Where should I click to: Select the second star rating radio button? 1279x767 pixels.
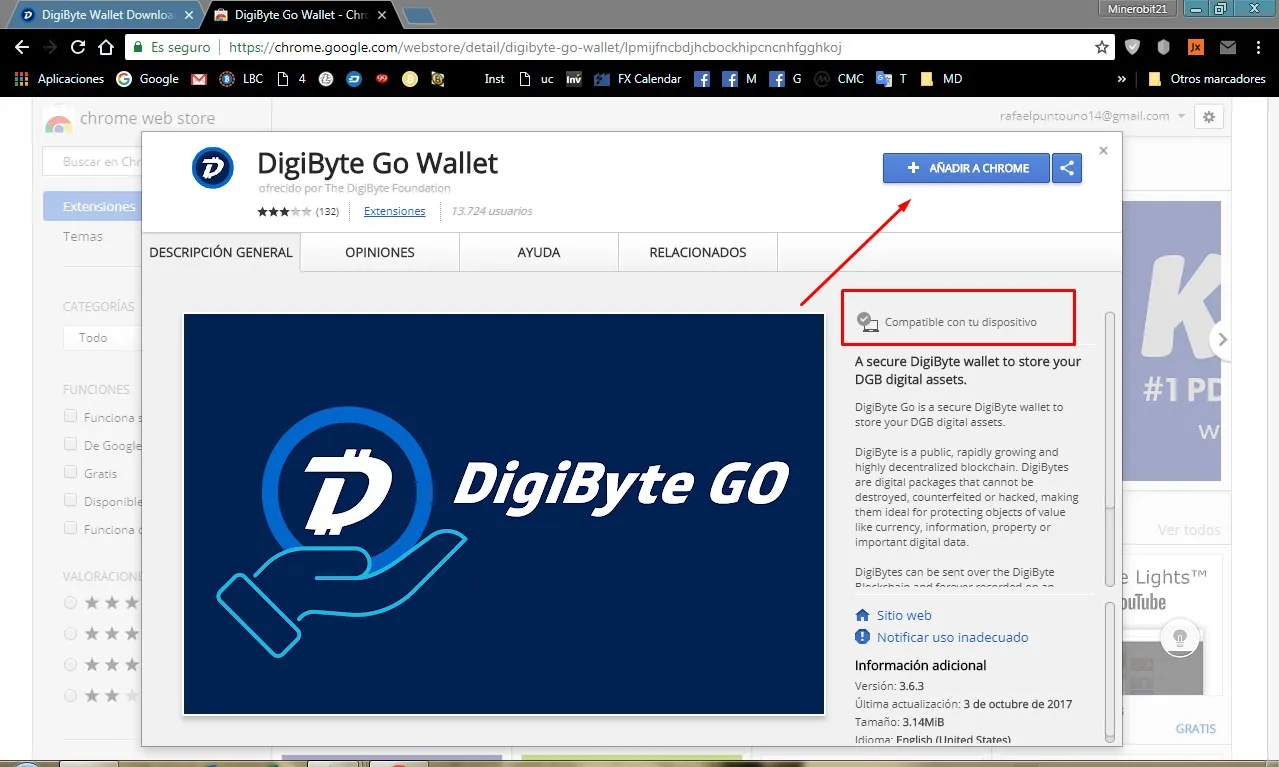click(70, 634)
